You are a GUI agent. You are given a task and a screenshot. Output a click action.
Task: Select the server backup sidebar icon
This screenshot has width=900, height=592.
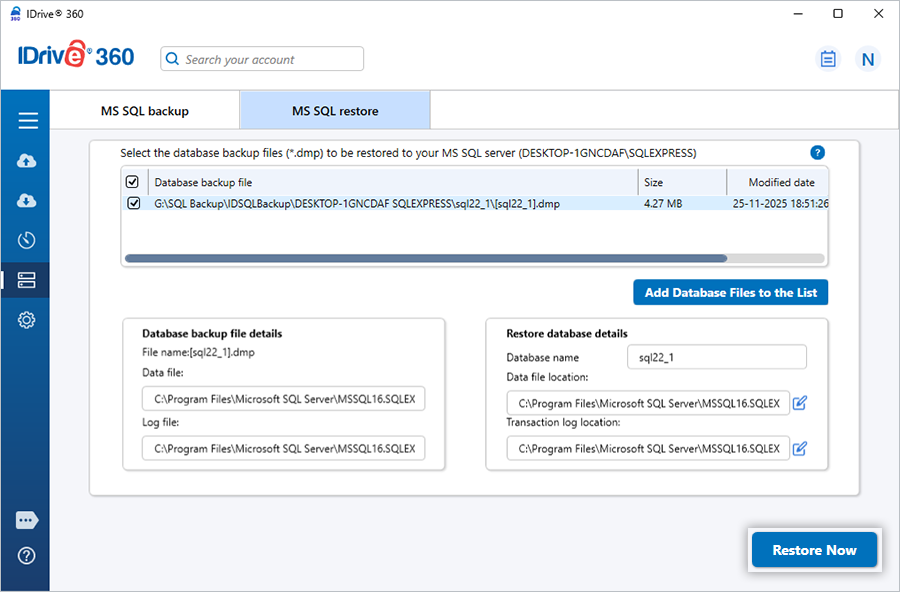tap(27, 280)
